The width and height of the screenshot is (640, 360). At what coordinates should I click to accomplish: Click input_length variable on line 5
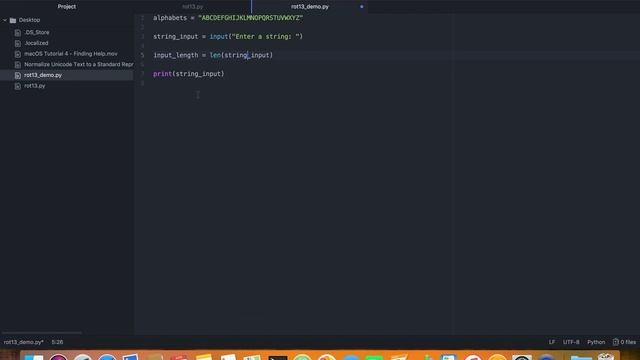(176, 55)
